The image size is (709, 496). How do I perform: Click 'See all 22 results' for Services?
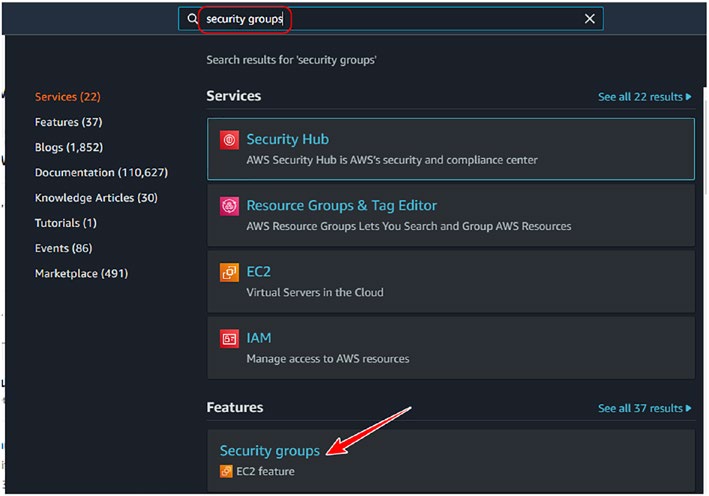point(644,97)
